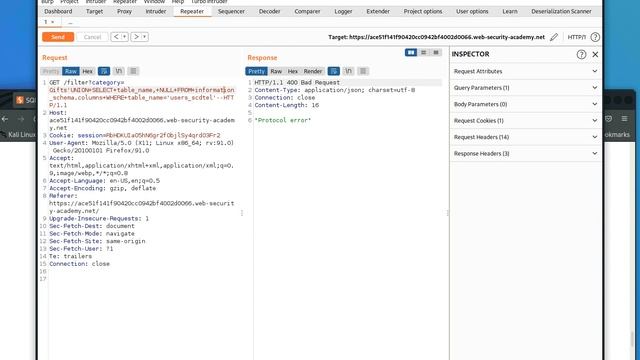Switch to the Proxy tab

click(x=124, y=11)
